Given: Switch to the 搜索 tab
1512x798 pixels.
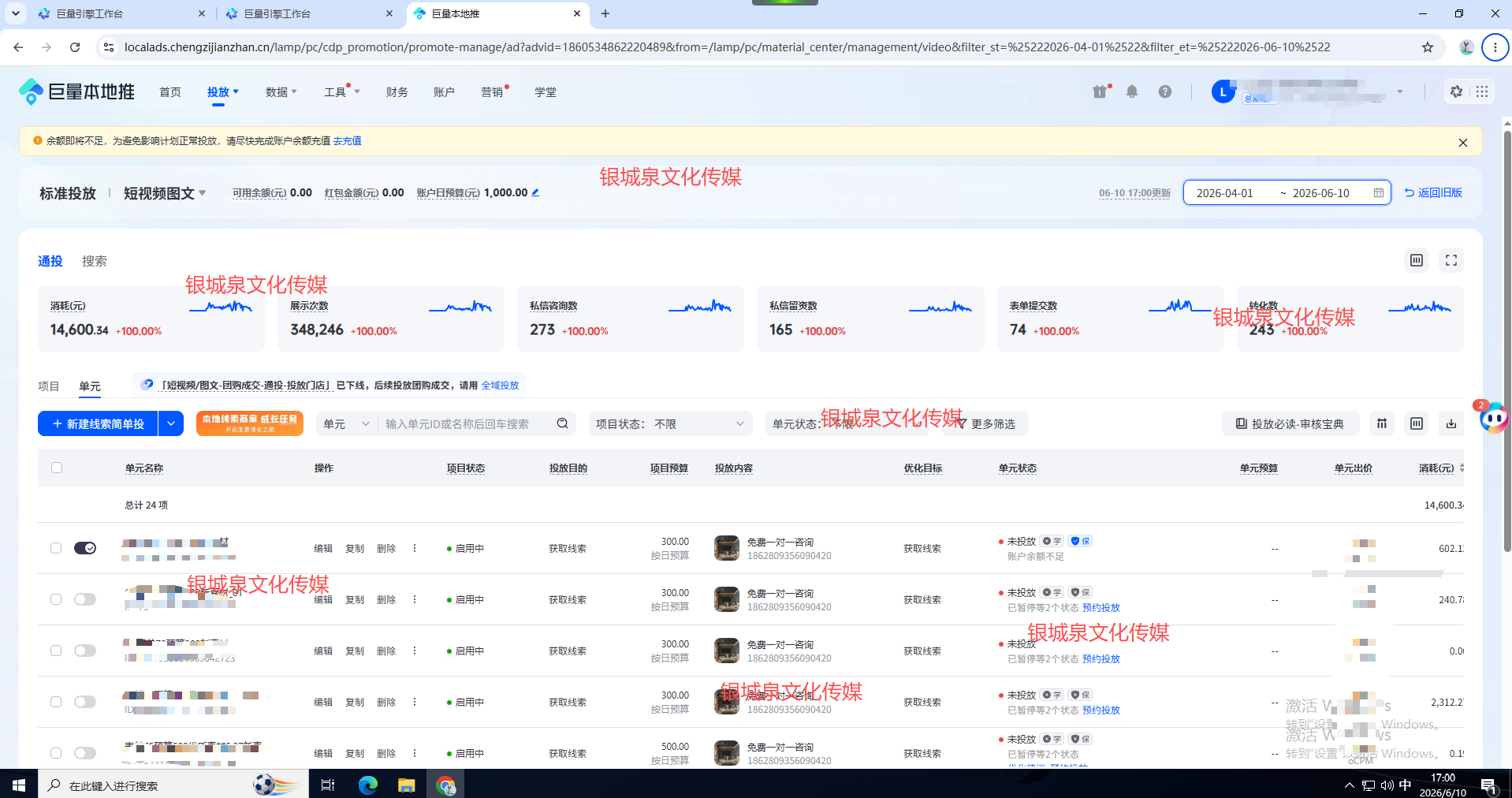Looking at the screenshot, I should click(95, 261).
